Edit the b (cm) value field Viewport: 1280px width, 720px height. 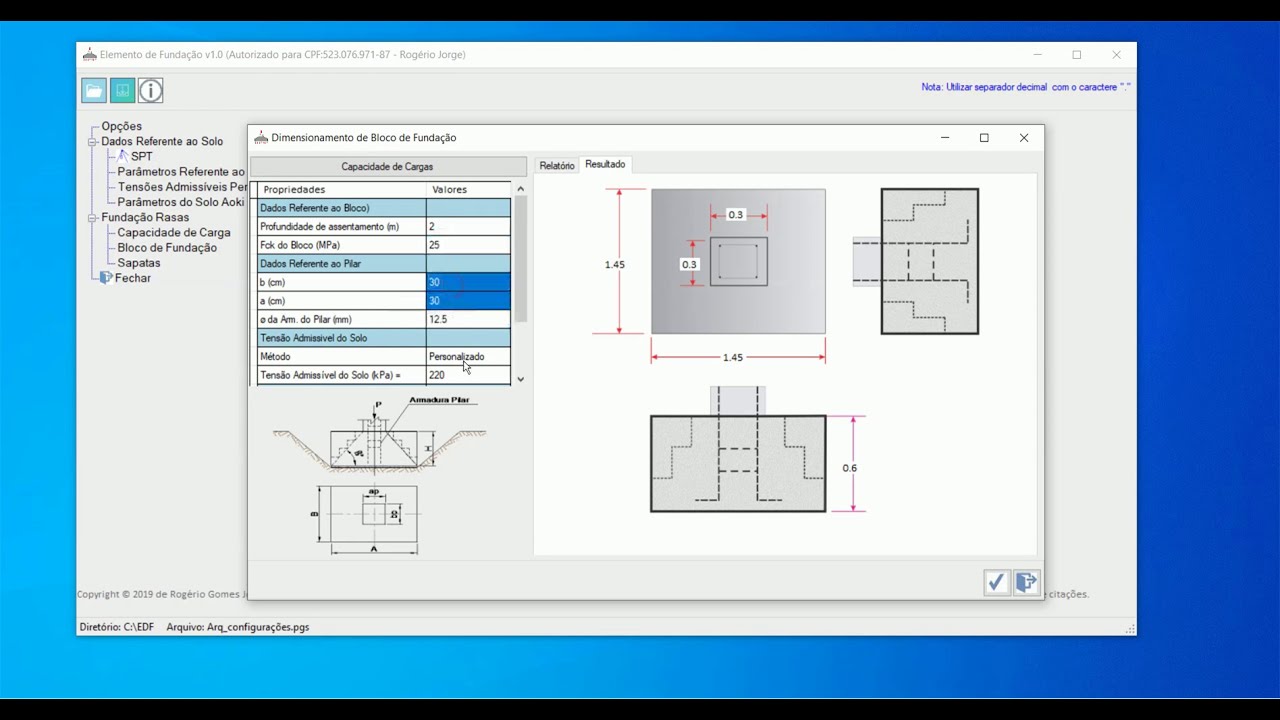468,282
